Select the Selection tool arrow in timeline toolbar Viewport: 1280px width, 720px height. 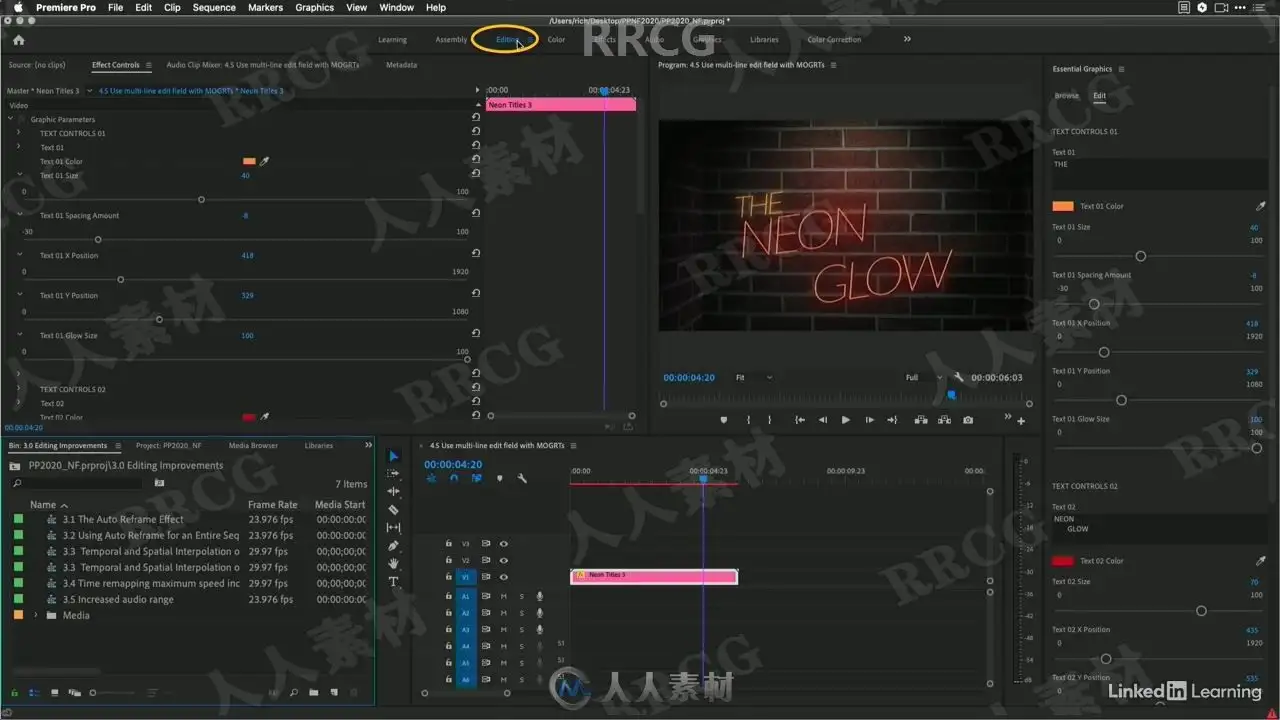[x=393, y=456]
